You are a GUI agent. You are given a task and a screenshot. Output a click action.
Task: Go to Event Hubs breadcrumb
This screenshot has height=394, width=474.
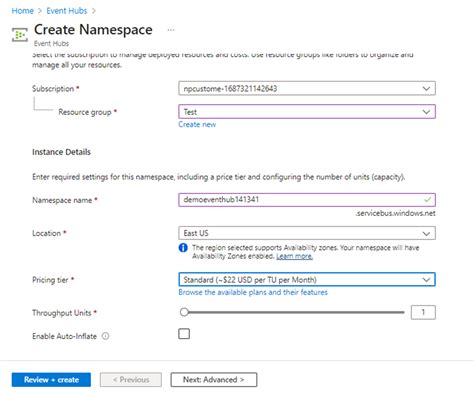pyautogui.click(x=67, y=11)
